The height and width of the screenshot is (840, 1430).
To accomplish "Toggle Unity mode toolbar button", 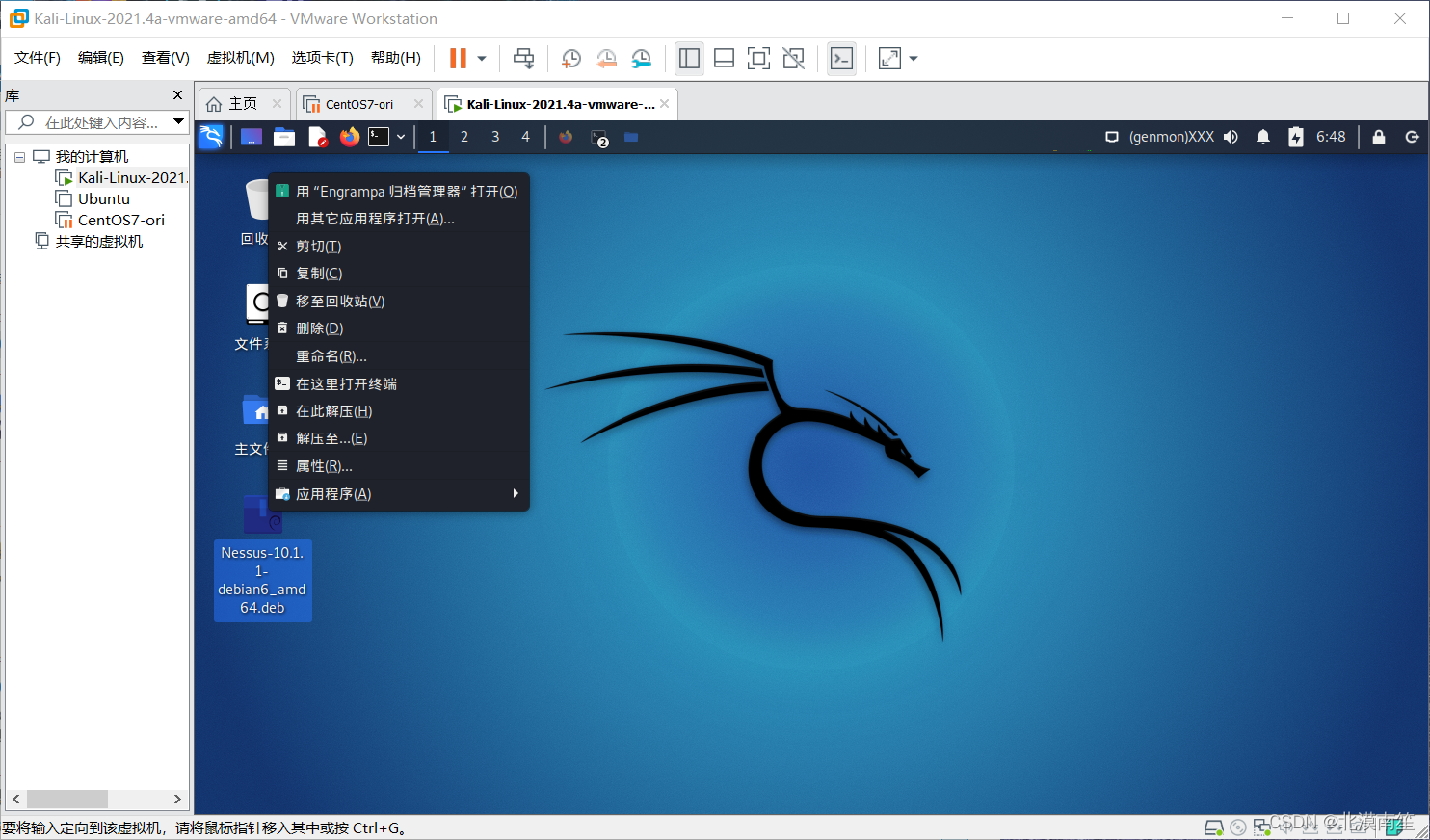I will (x=793, y=59).
